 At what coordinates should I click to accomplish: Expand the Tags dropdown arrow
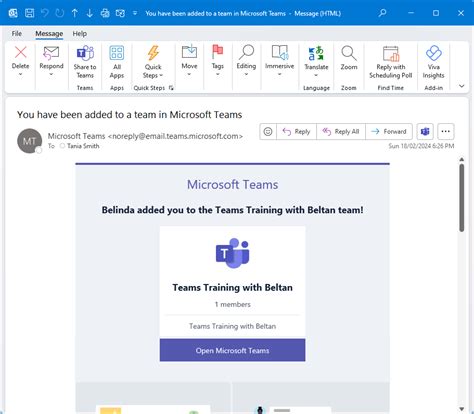point(218,74)
